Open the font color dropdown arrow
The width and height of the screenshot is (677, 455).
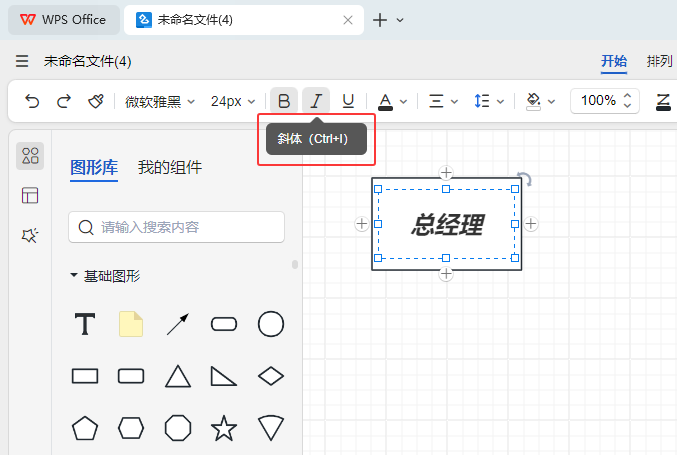point(403,102)
